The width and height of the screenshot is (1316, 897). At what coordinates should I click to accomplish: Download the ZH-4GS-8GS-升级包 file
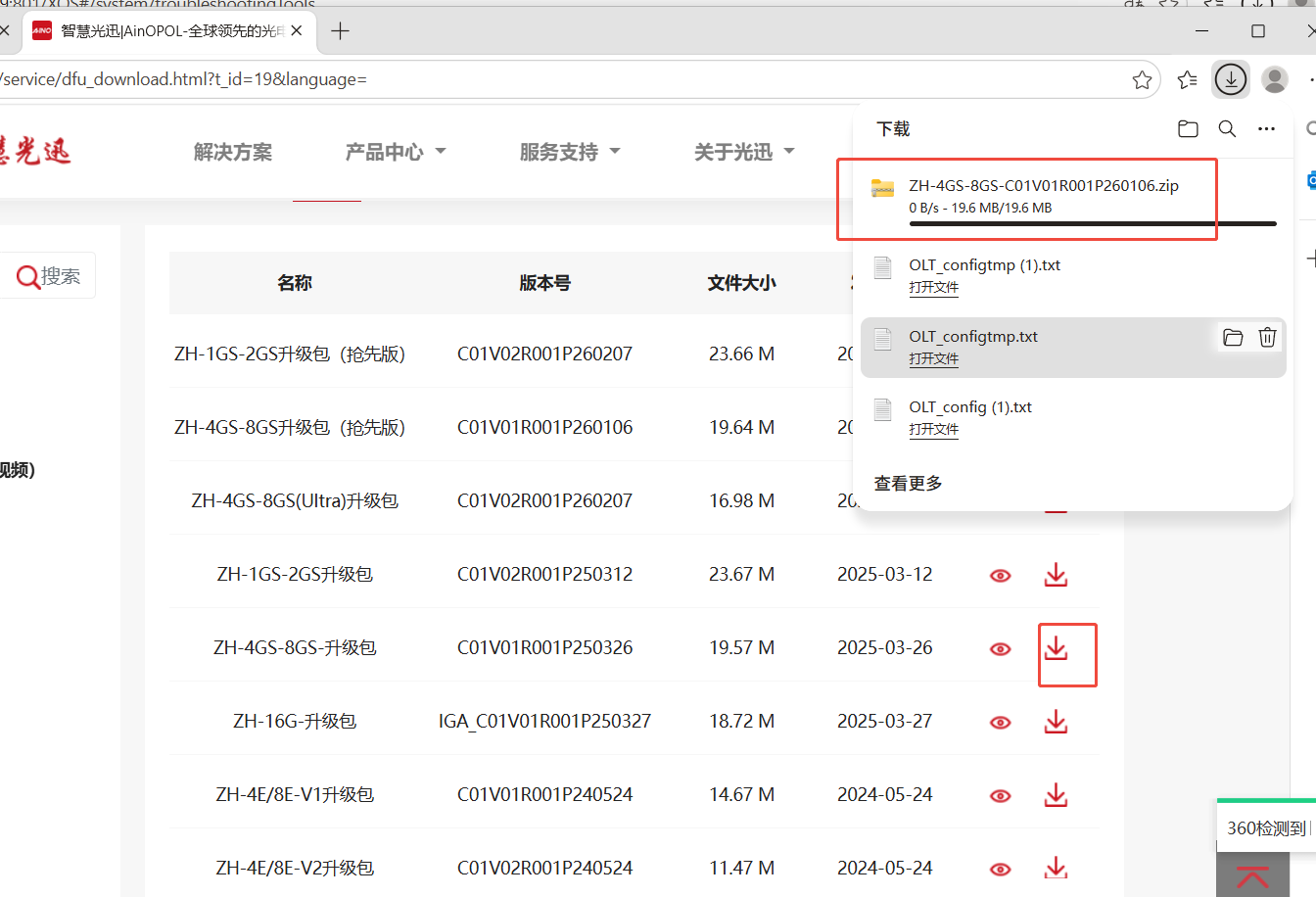coord(1056,648)
